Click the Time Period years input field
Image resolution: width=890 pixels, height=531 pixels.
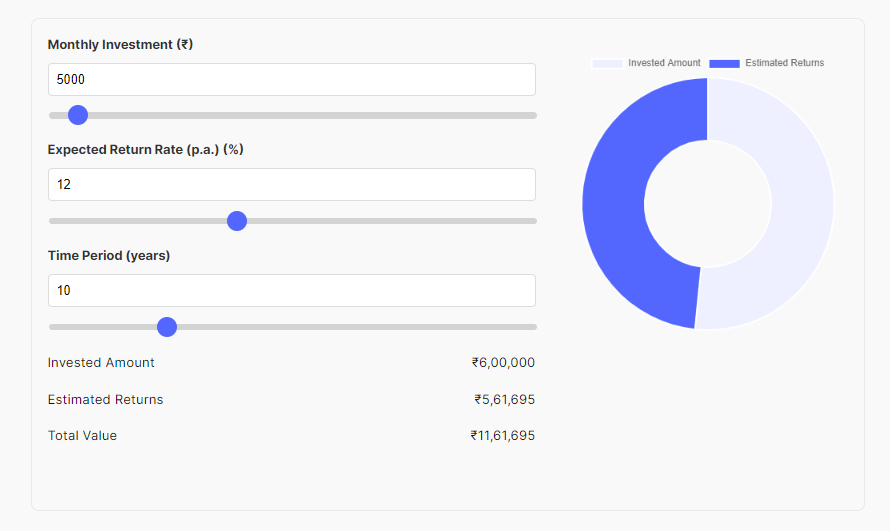tap(292, 290)
